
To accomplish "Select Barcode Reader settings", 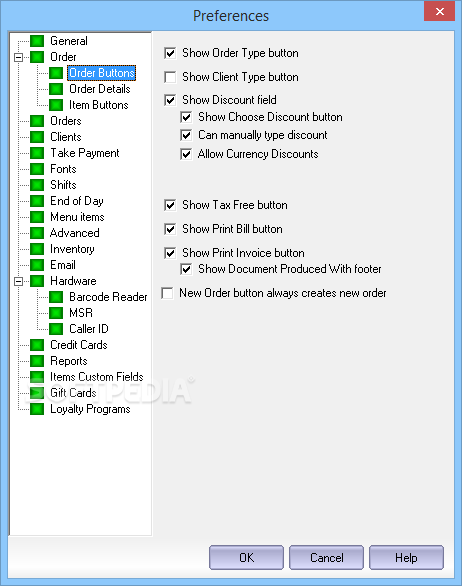I will click(x=108, y=297).
